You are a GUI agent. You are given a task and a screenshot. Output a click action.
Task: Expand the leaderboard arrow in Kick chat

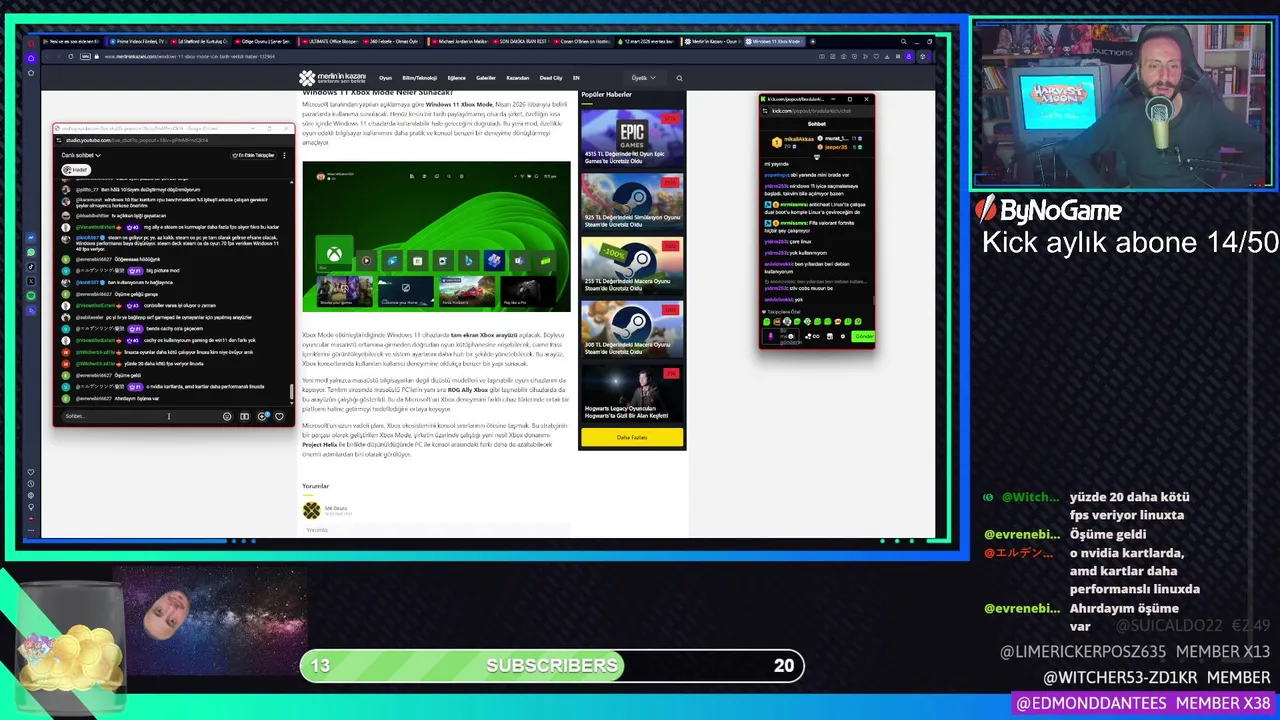click(817, 157)
